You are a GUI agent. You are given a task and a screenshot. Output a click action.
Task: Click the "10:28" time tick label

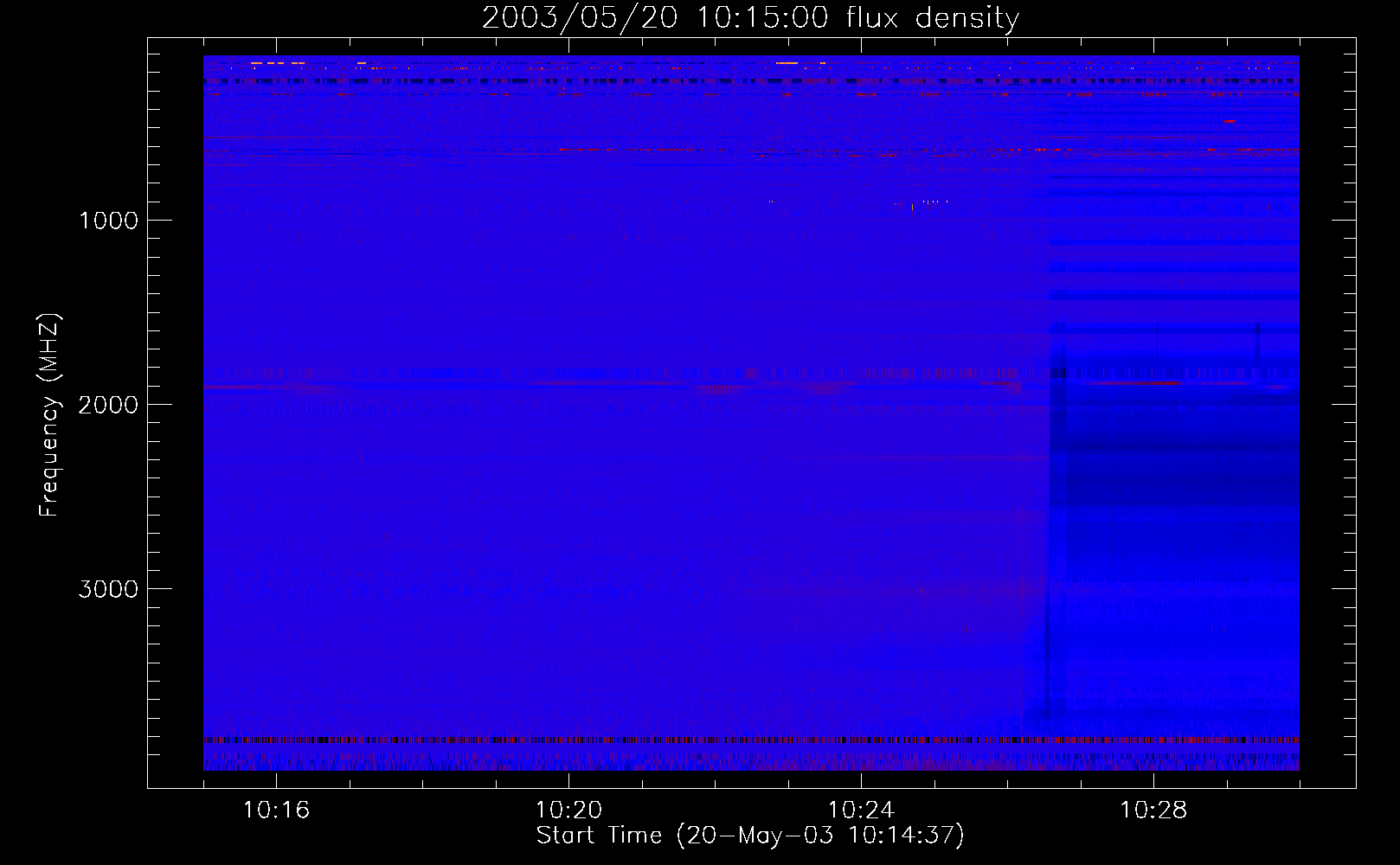(1153, 810)
